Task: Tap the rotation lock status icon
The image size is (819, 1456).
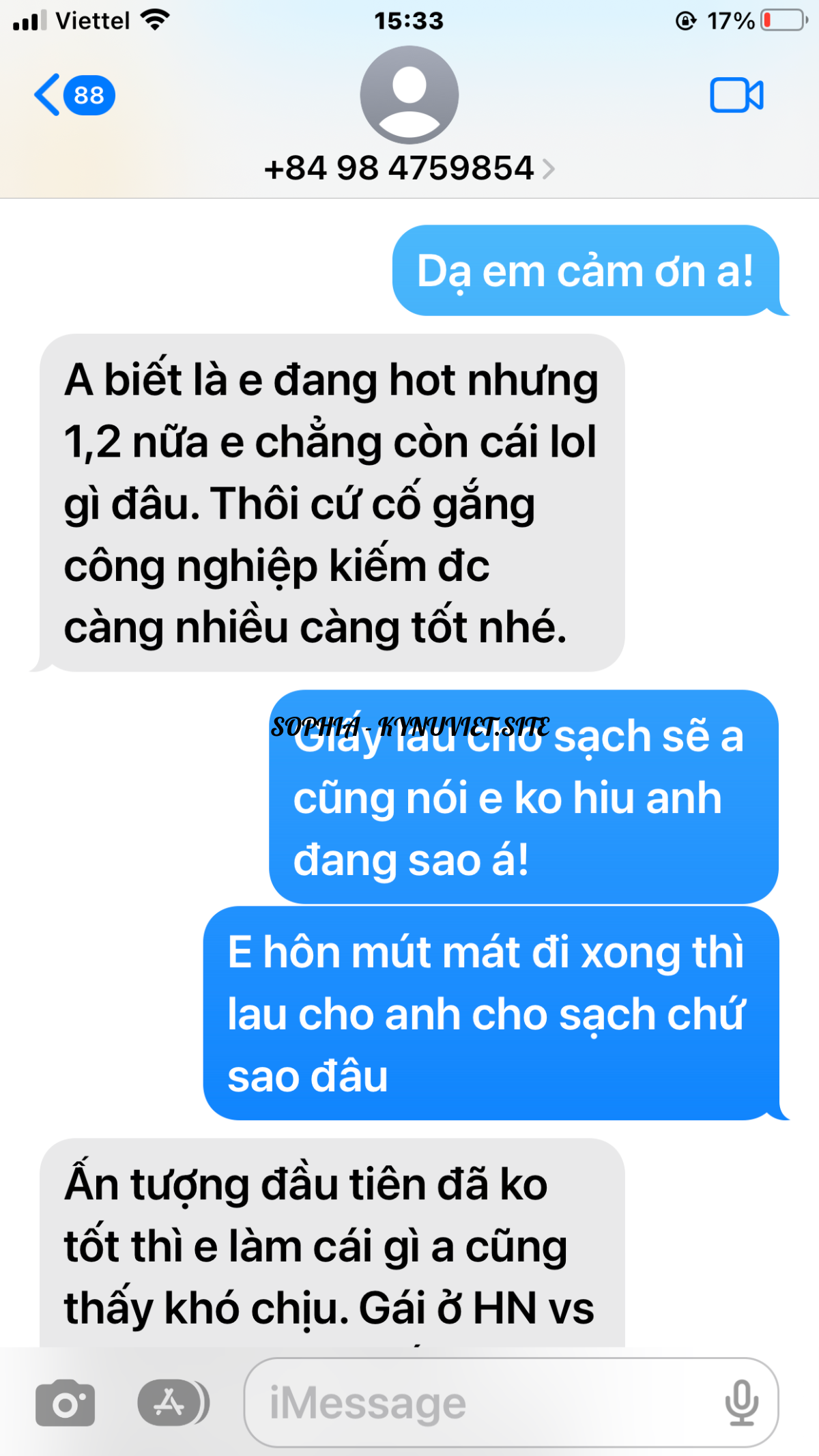Action: (x=685, y=21)
